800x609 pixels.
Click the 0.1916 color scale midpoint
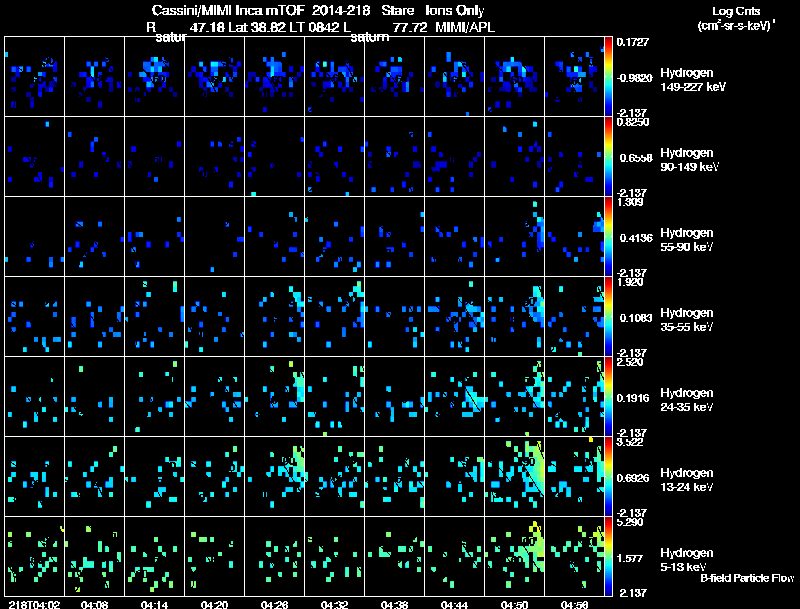633,398
